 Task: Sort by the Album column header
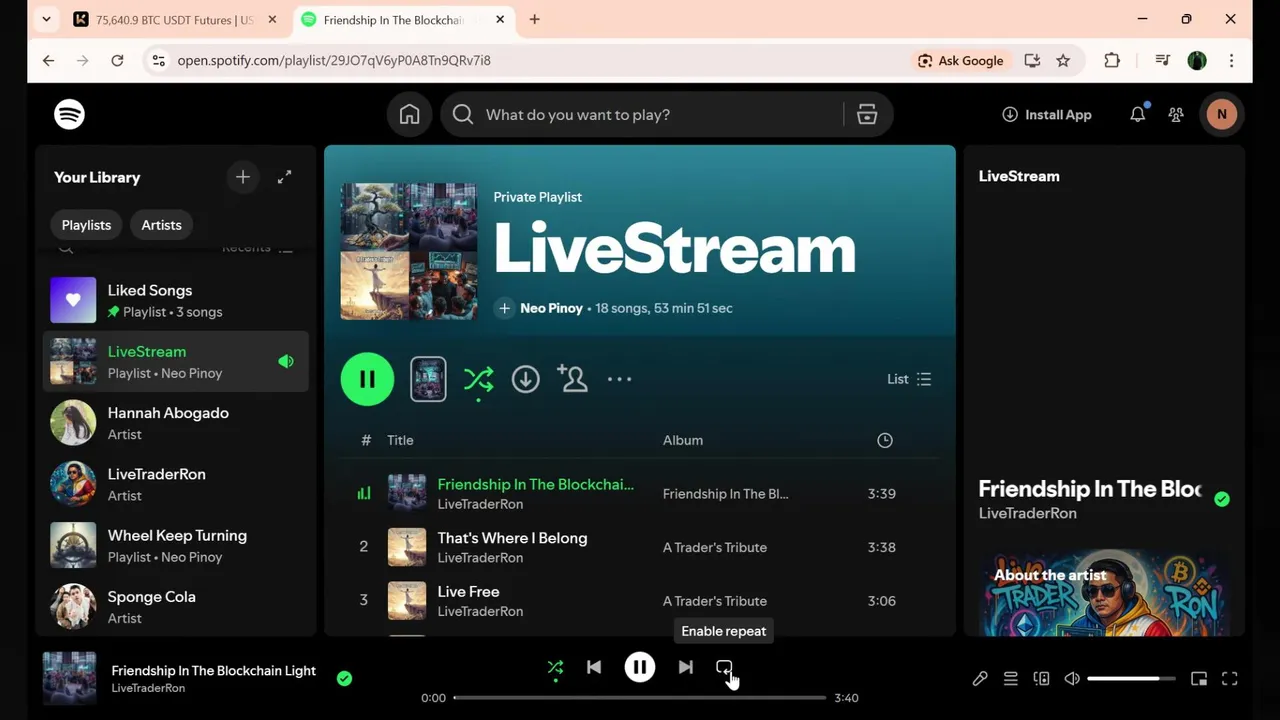[x=683, y=440]
